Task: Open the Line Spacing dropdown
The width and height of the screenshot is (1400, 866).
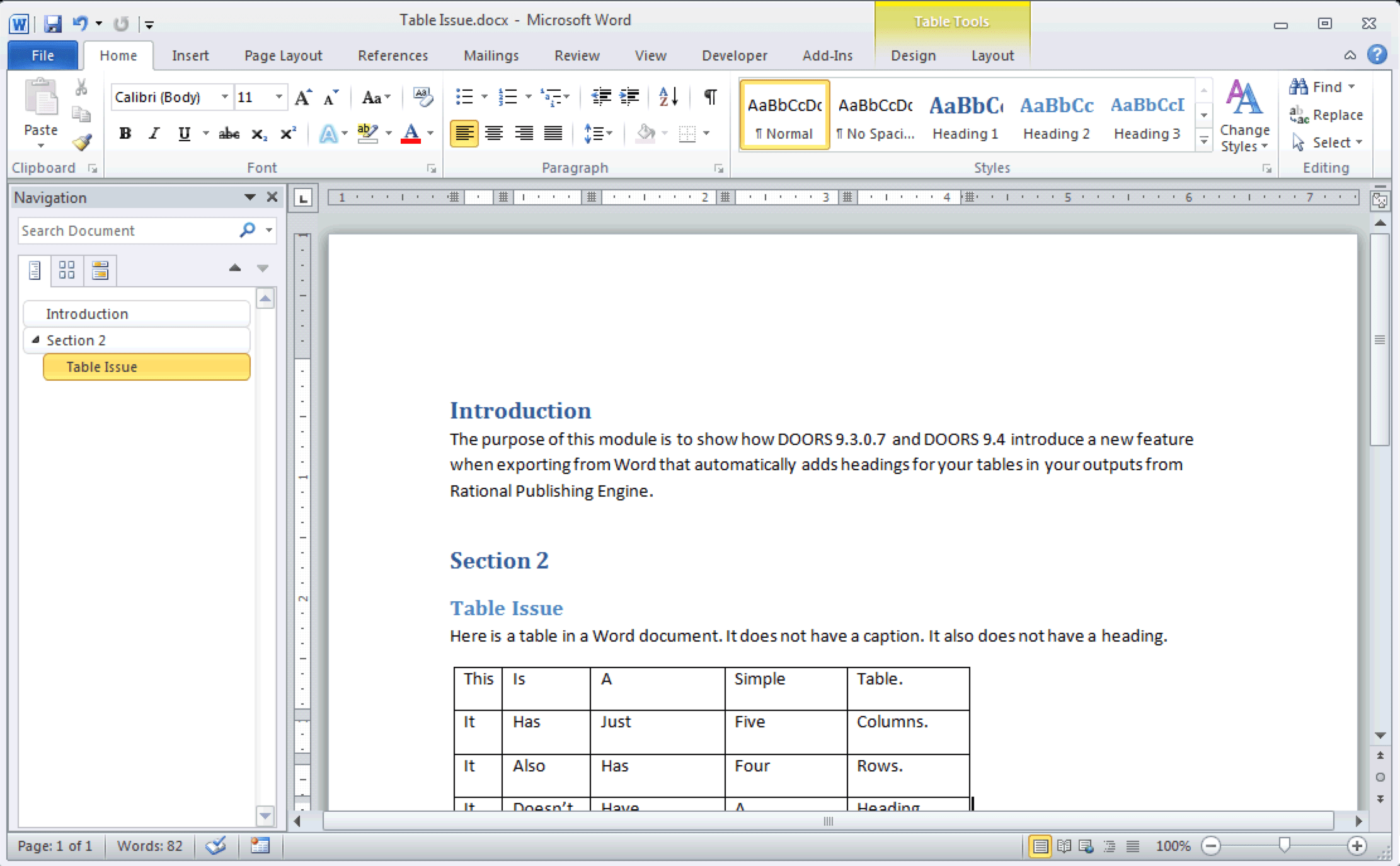Action: pos(597,134)
